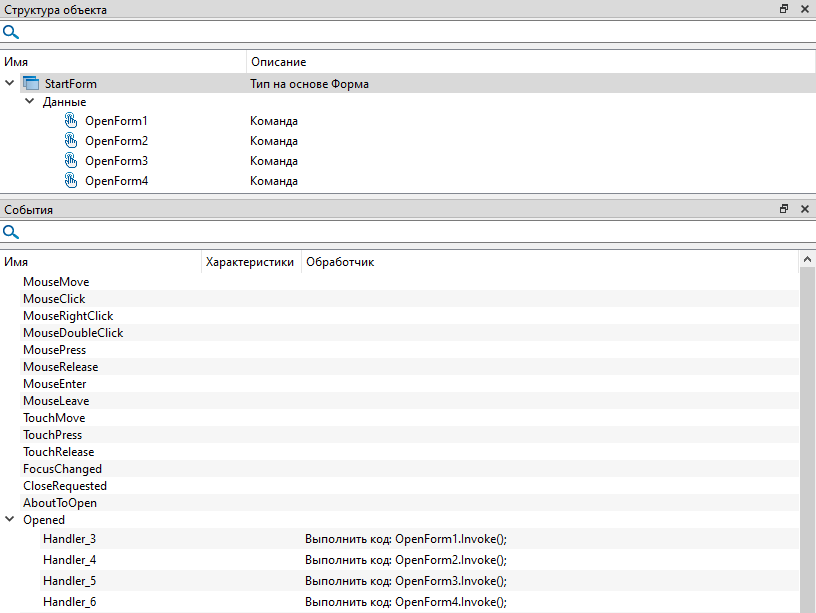
Task: Click the Характеристики column header
Action: (x=249, y=262)
